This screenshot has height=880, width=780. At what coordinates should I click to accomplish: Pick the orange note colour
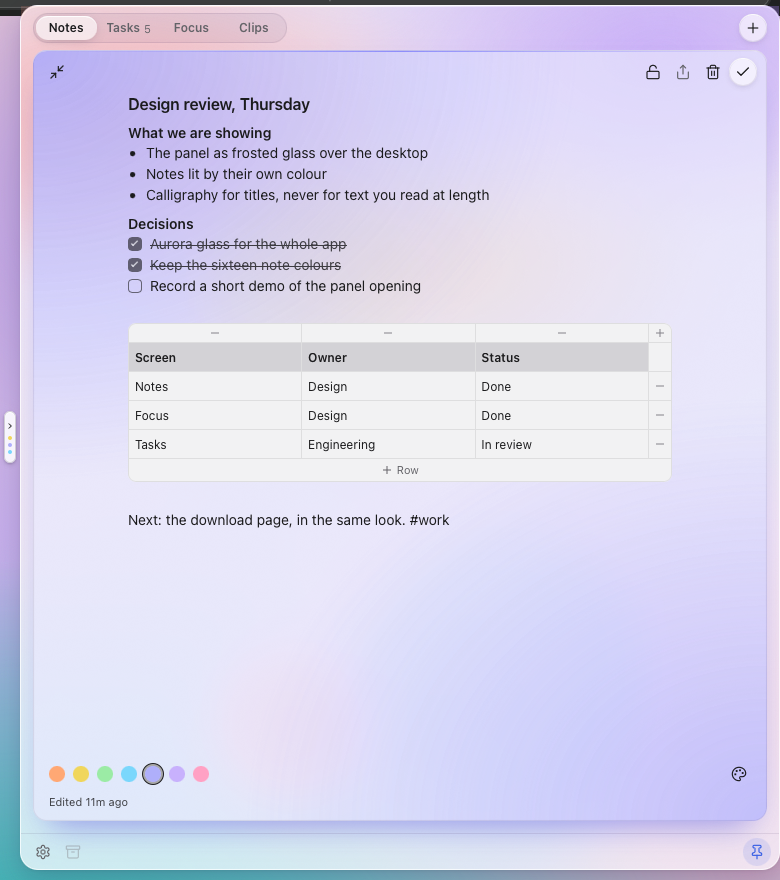point(57,774)
